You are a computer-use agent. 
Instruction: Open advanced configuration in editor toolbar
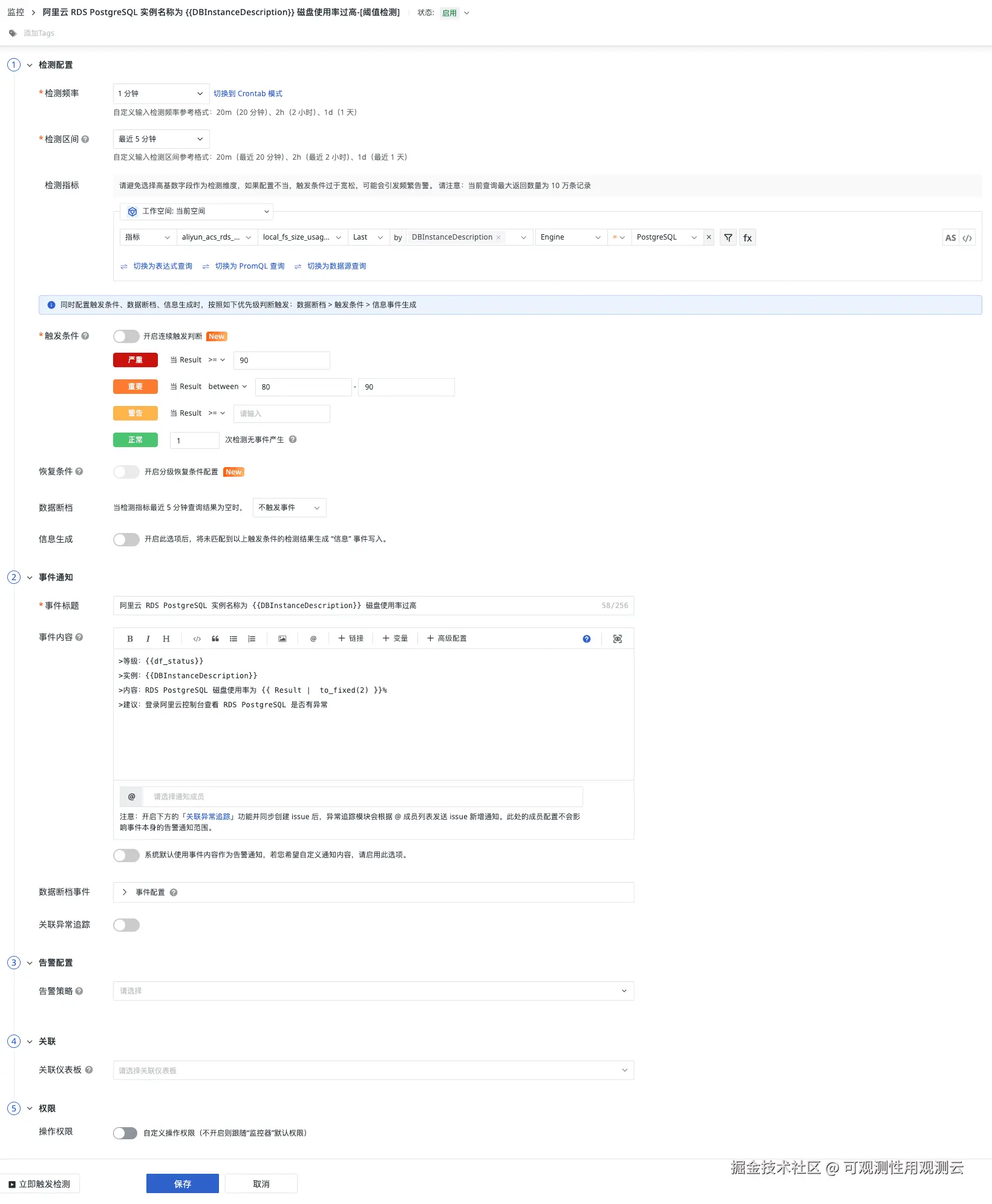(x=447, y=639)
